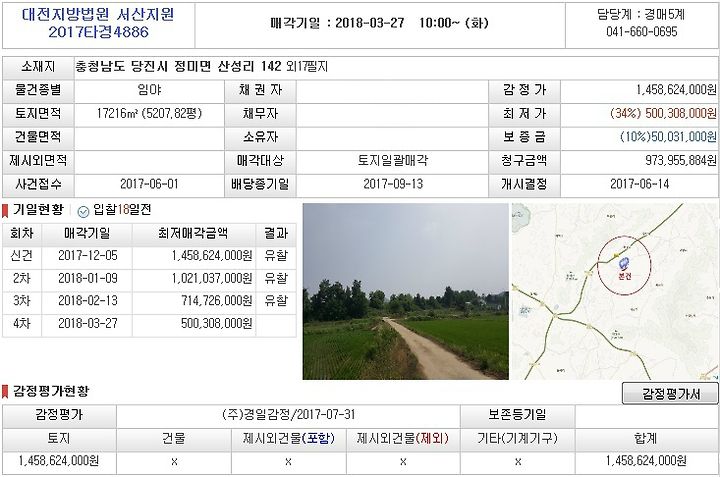Click appraiser text (주)경일감정/2017-07-31

click(x=288, y=415)
